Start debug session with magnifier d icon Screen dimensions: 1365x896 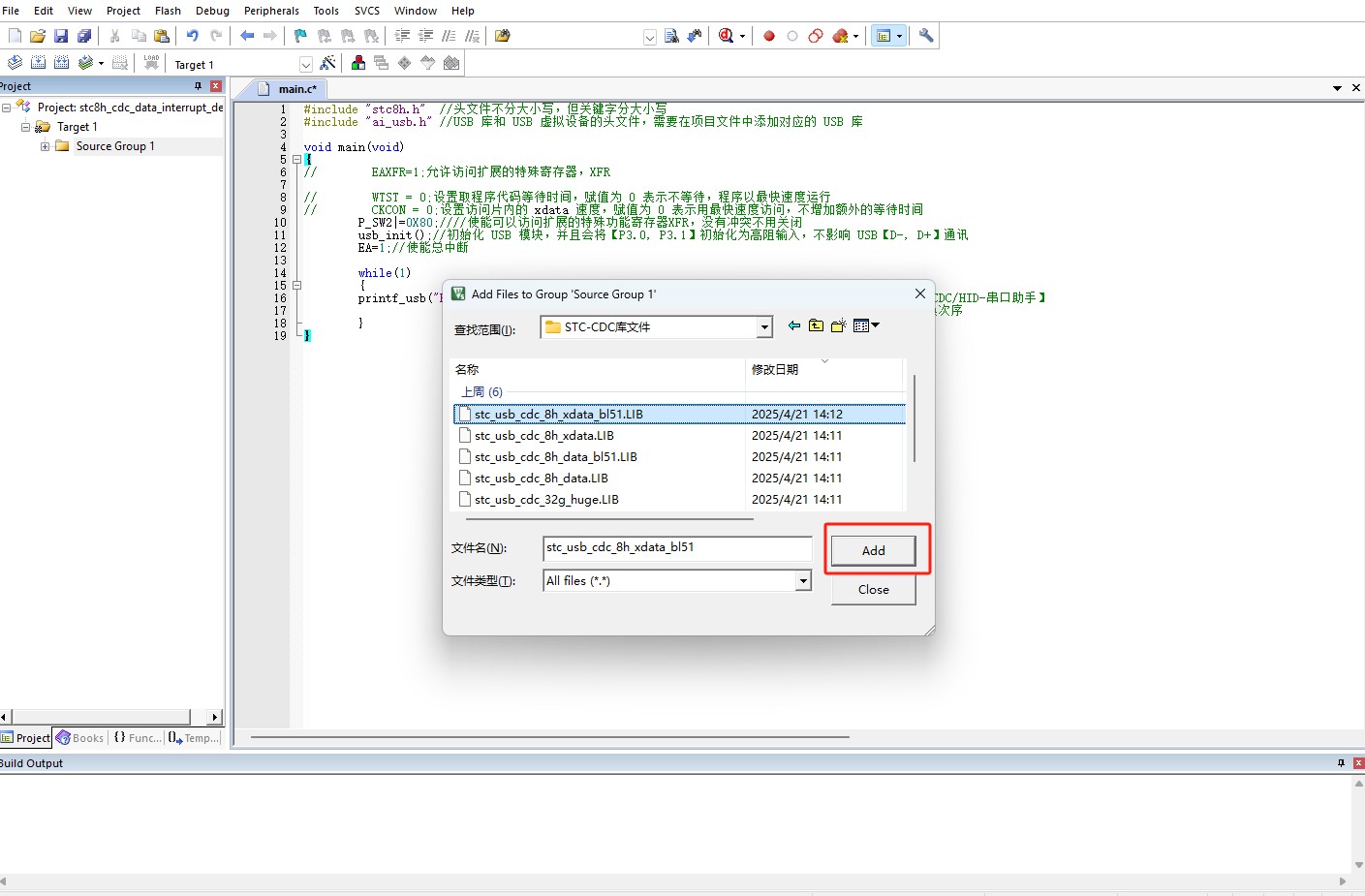[727, 36]
